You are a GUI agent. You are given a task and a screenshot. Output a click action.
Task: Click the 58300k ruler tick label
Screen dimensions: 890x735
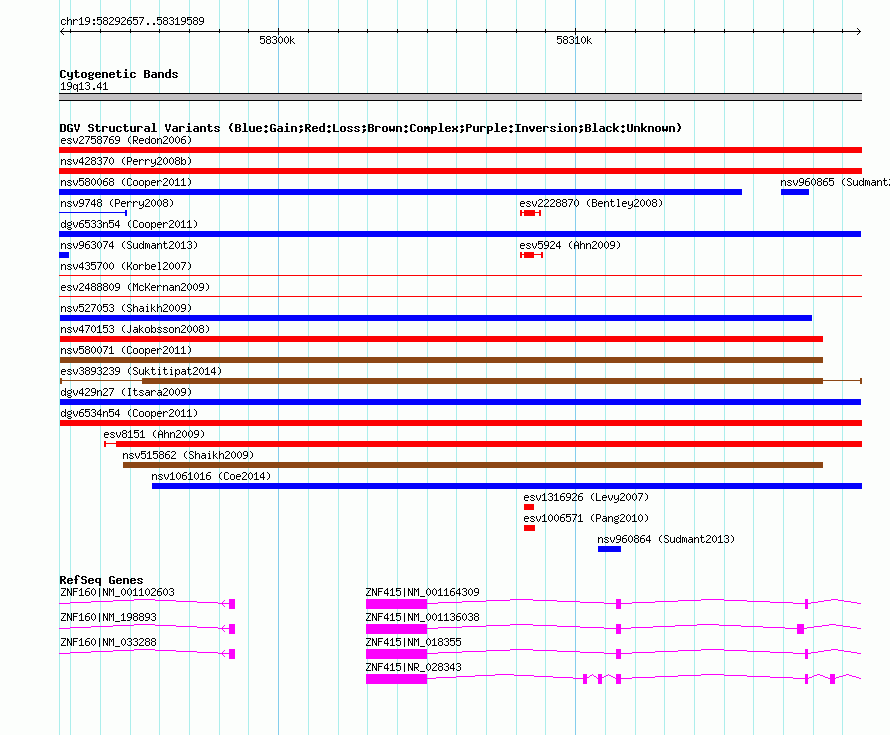(277, 40)
